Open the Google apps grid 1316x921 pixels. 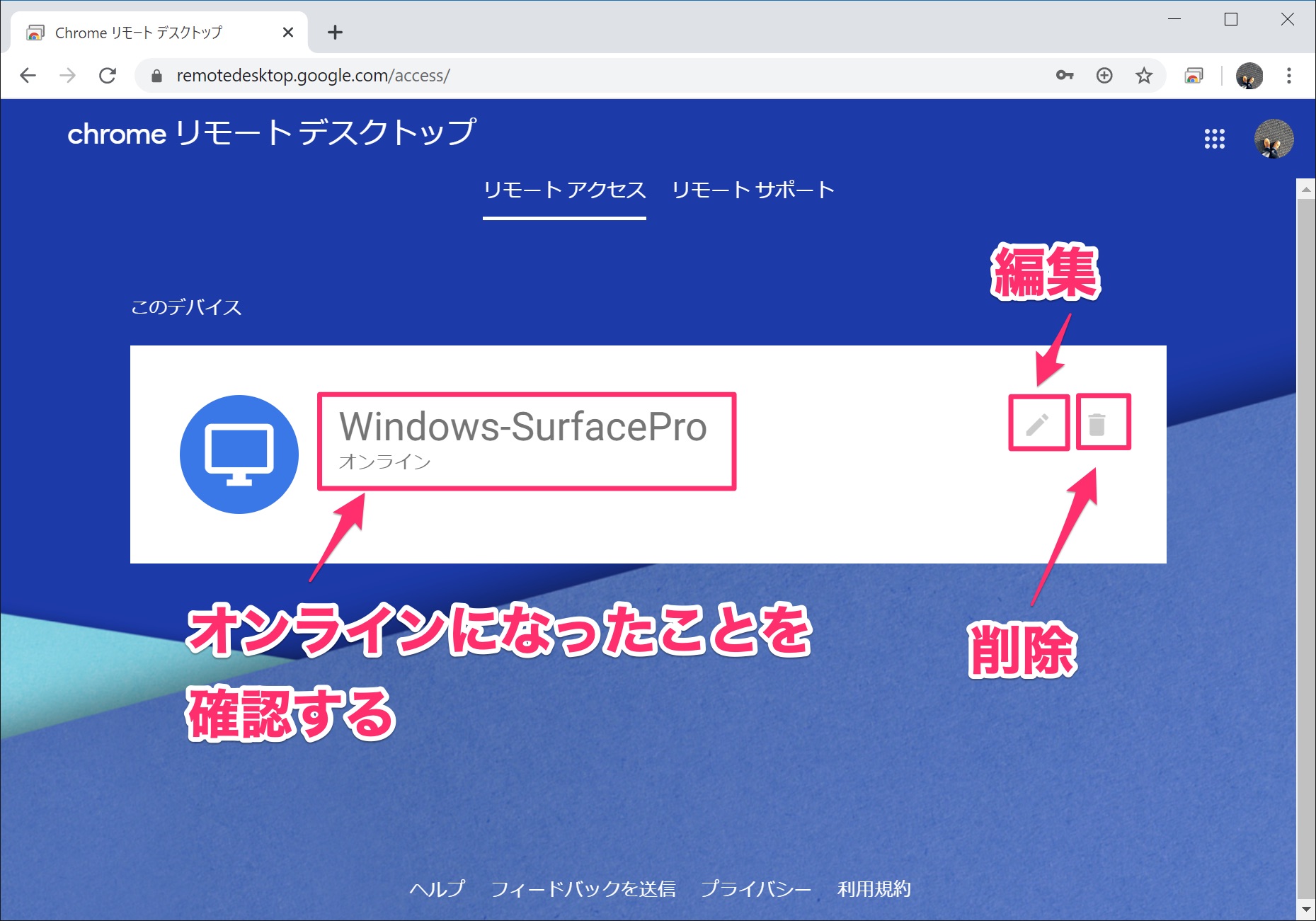pyautogui.click(x=1215, y=139)
